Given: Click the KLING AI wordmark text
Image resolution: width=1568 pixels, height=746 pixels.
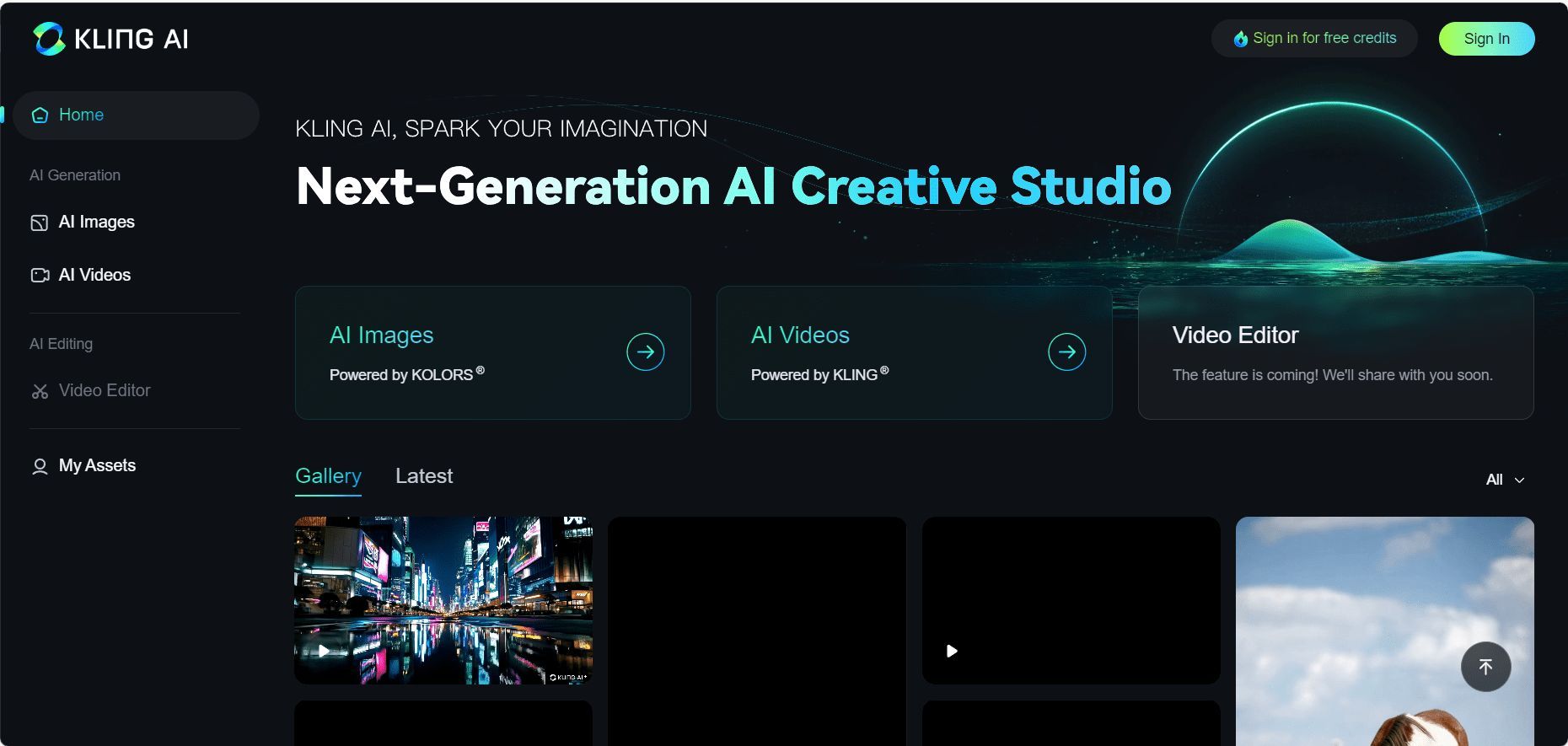Looking at the screenshot, I should [x=132, y=39].
